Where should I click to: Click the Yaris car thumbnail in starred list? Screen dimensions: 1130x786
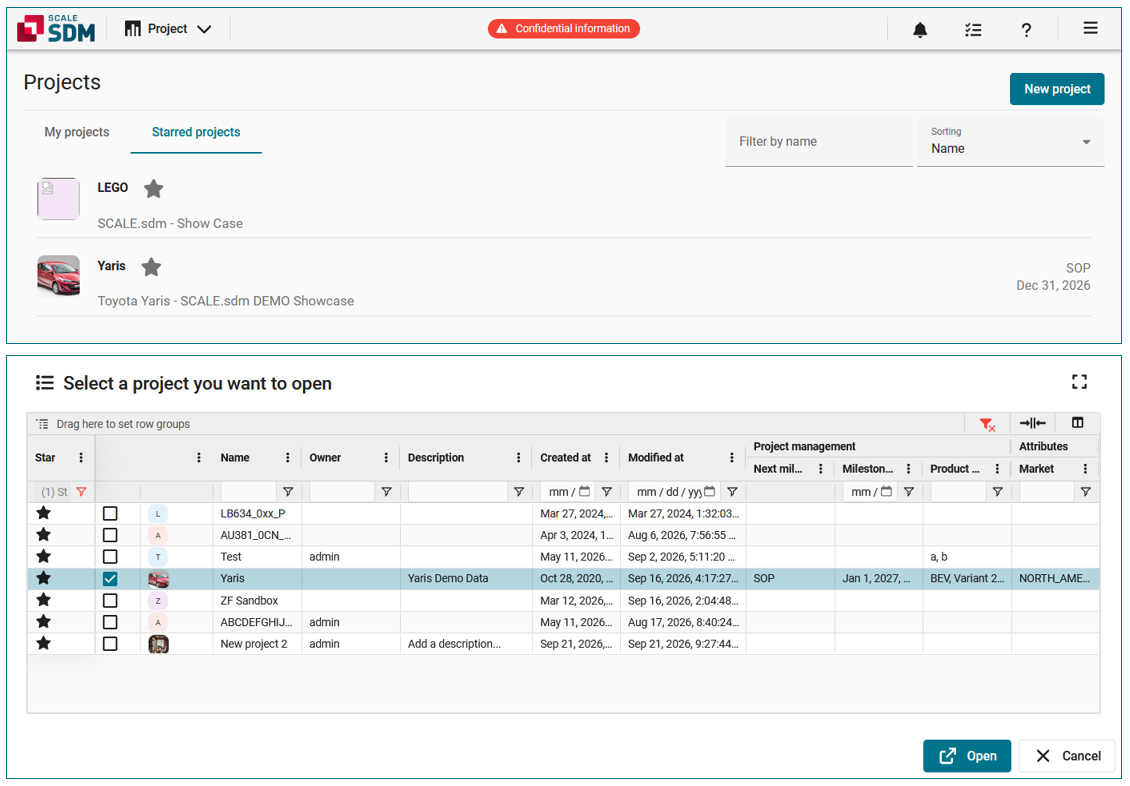point(58,276)
